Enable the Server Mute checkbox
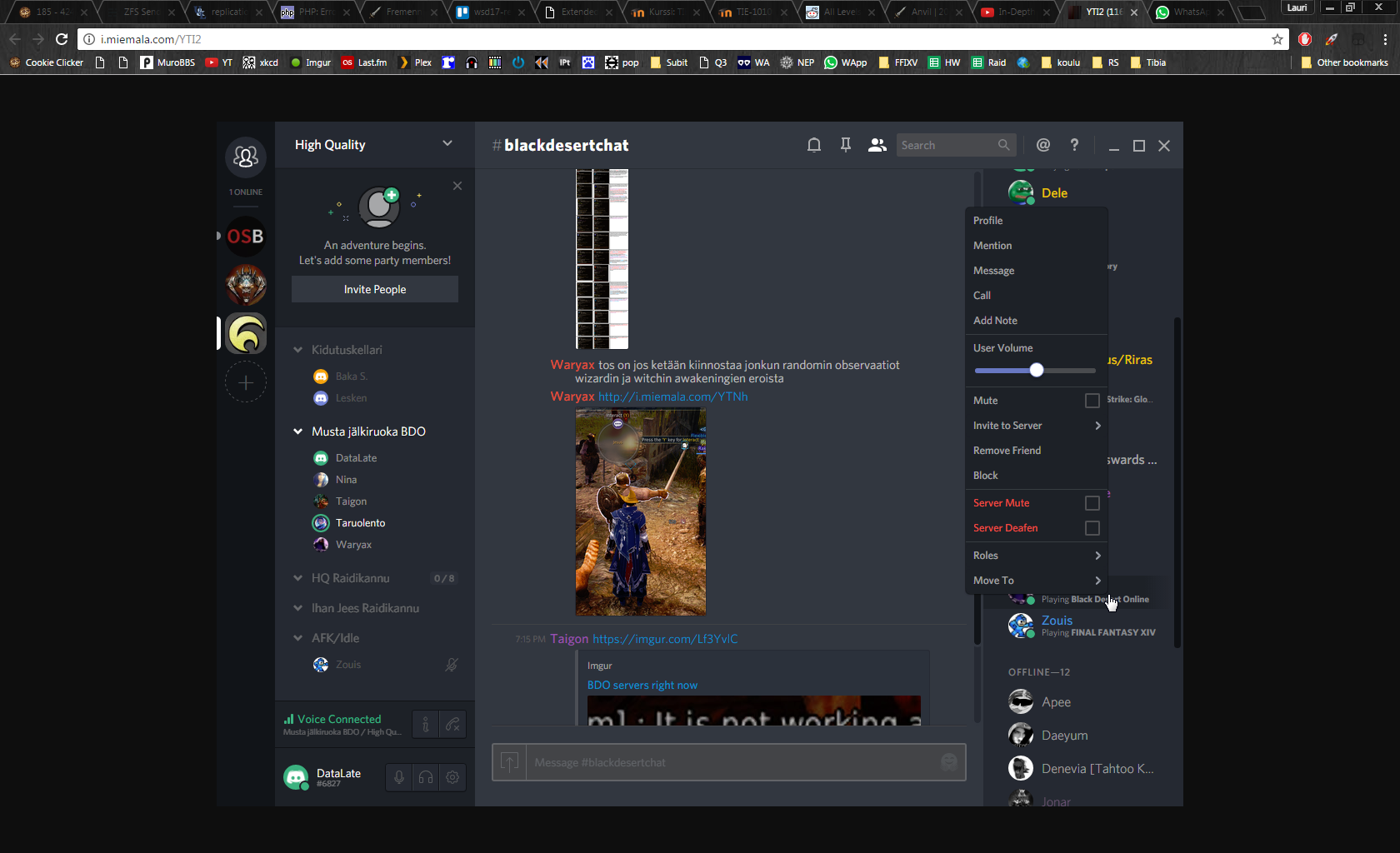This screenshot has height=853, width=1400. tap(1092, 503)
